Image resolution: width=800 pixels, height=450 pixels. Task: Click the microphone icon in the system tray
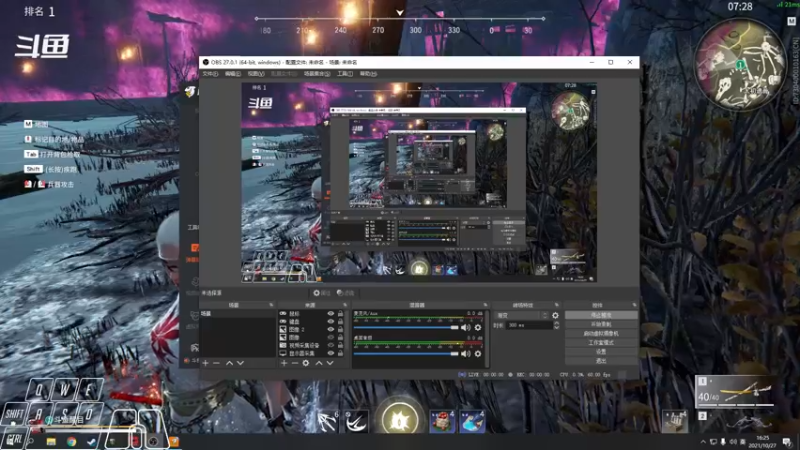click(723, 442)
